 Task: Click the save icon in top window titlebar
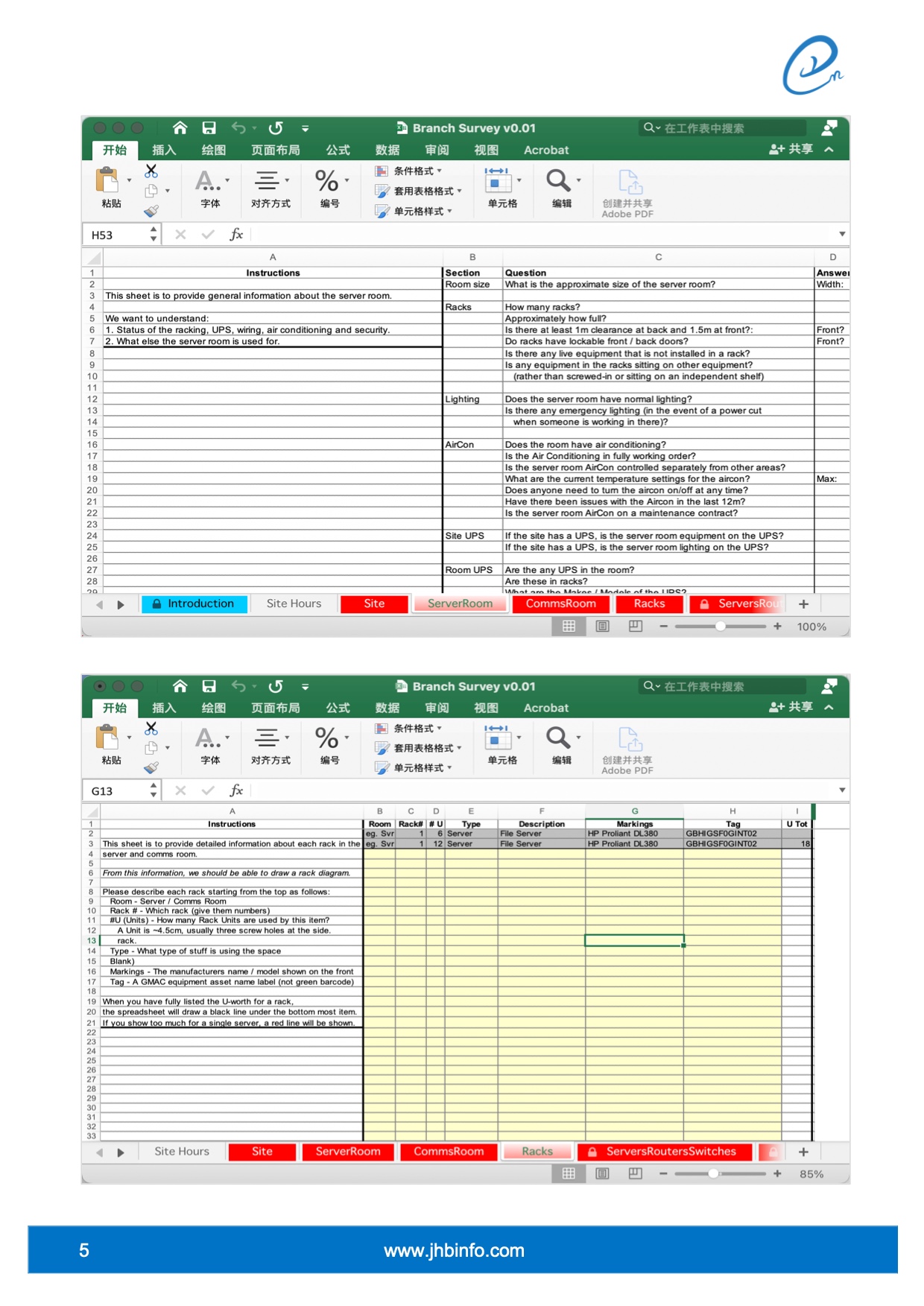(209, 128)
